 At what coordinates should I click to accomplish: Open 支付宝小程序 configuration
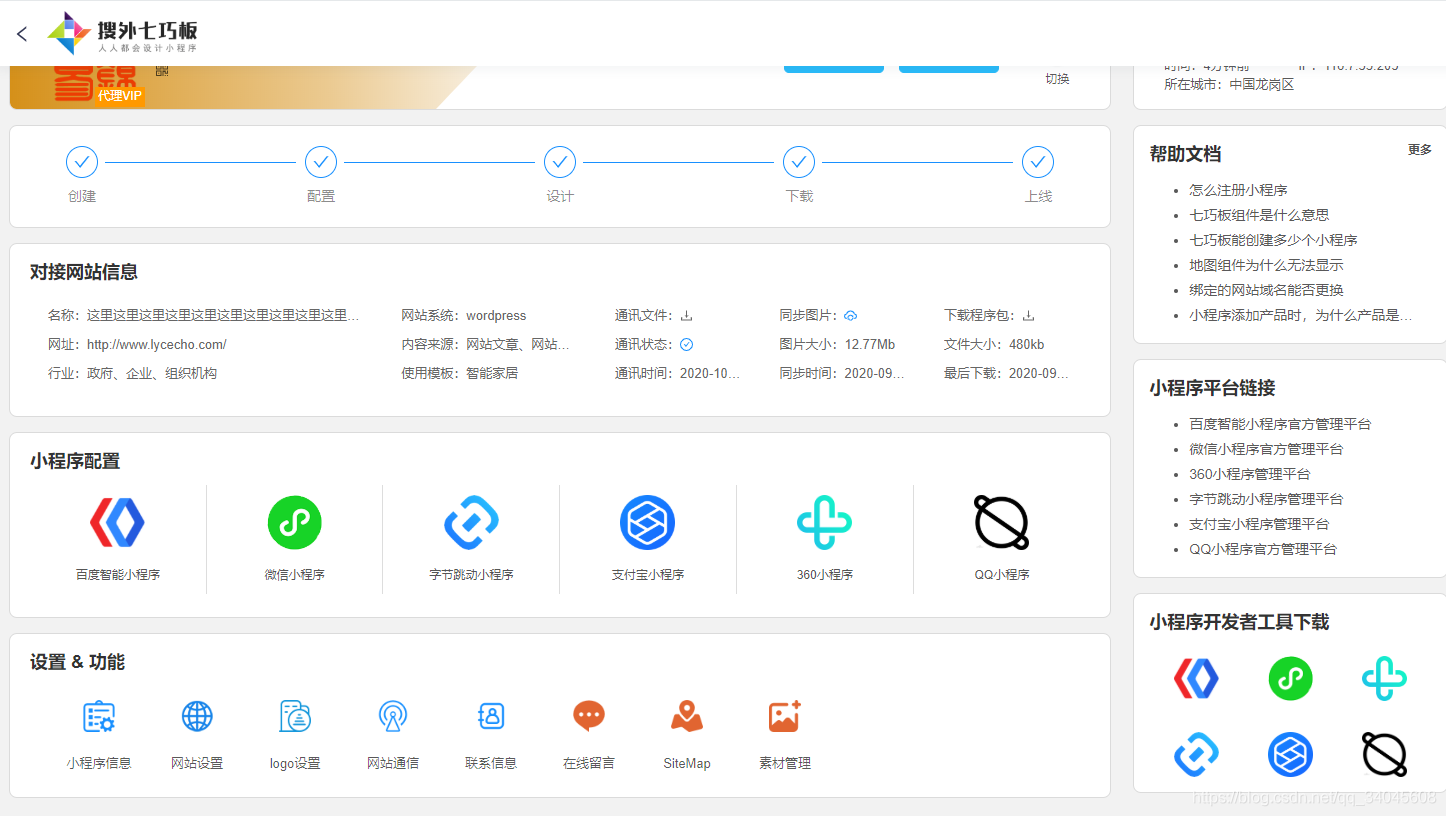click(648, 538)
